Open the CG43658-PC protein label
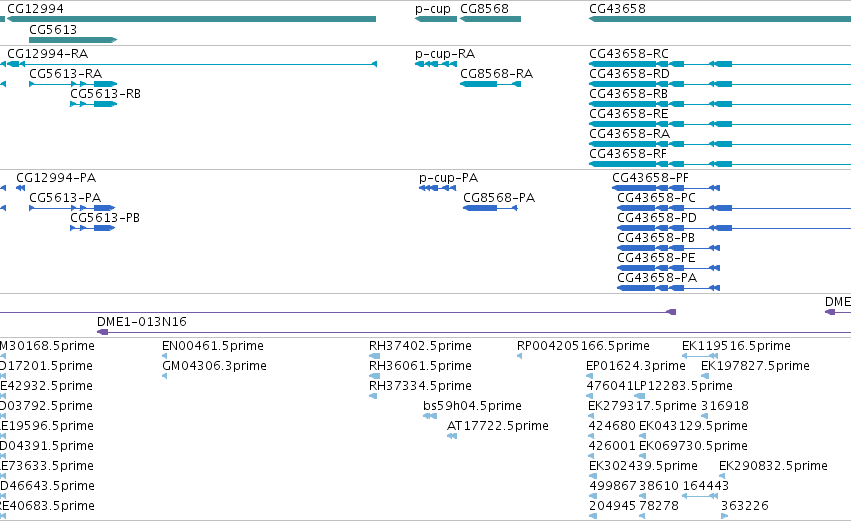Image resolution: width=851 pixels, height=521 pixels. click(656, 198)
